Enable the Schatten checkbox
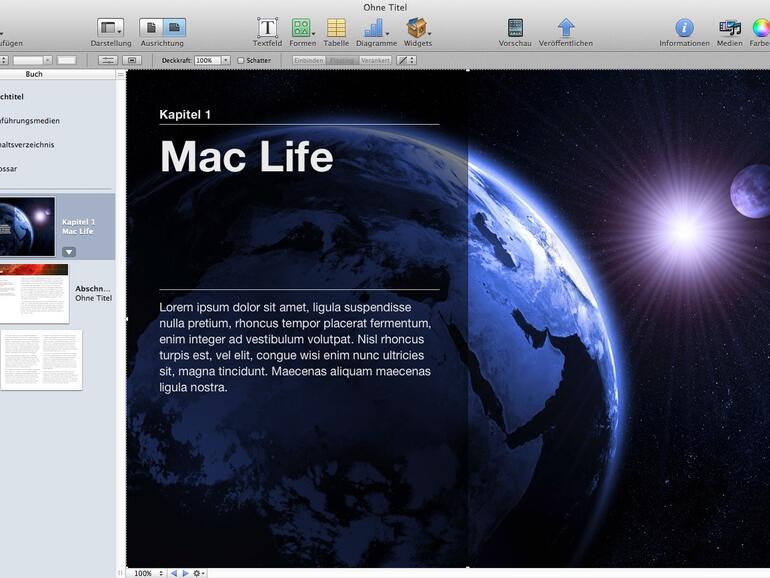Image resolution: width=770 pixels, height=578 pixels. click(x=241, y=61)
